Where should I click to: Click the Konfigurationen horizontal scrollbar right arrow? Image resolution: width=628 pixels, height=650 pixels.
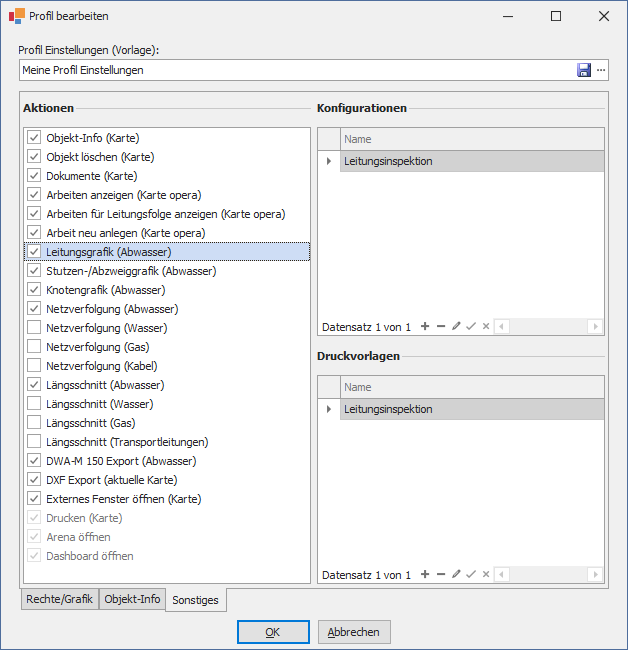coord(596,326)
